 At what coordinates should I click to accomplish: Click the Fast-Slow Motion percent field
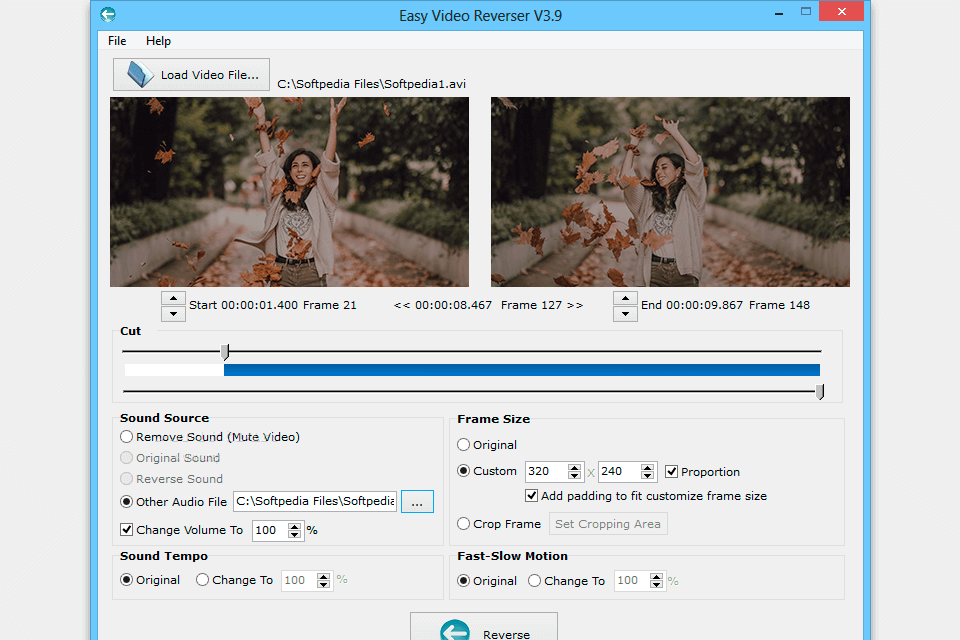point(632,581)
